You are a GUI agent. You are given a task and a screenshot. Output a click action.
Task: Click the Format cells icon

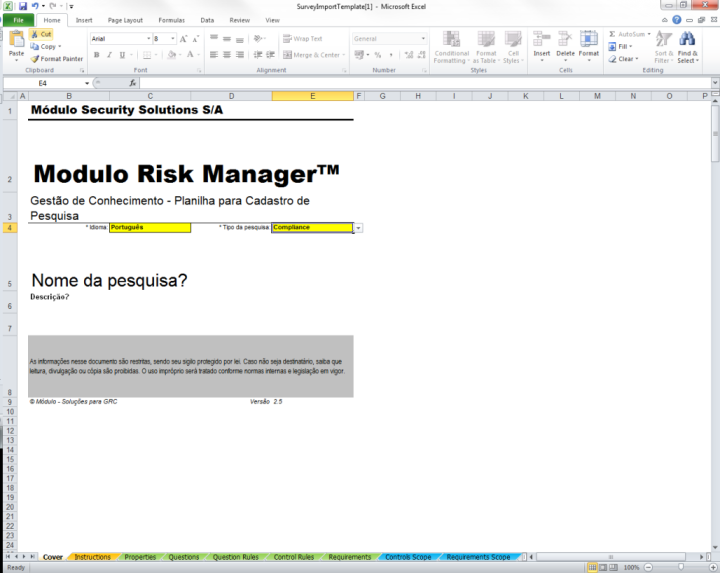coord(589,39)
